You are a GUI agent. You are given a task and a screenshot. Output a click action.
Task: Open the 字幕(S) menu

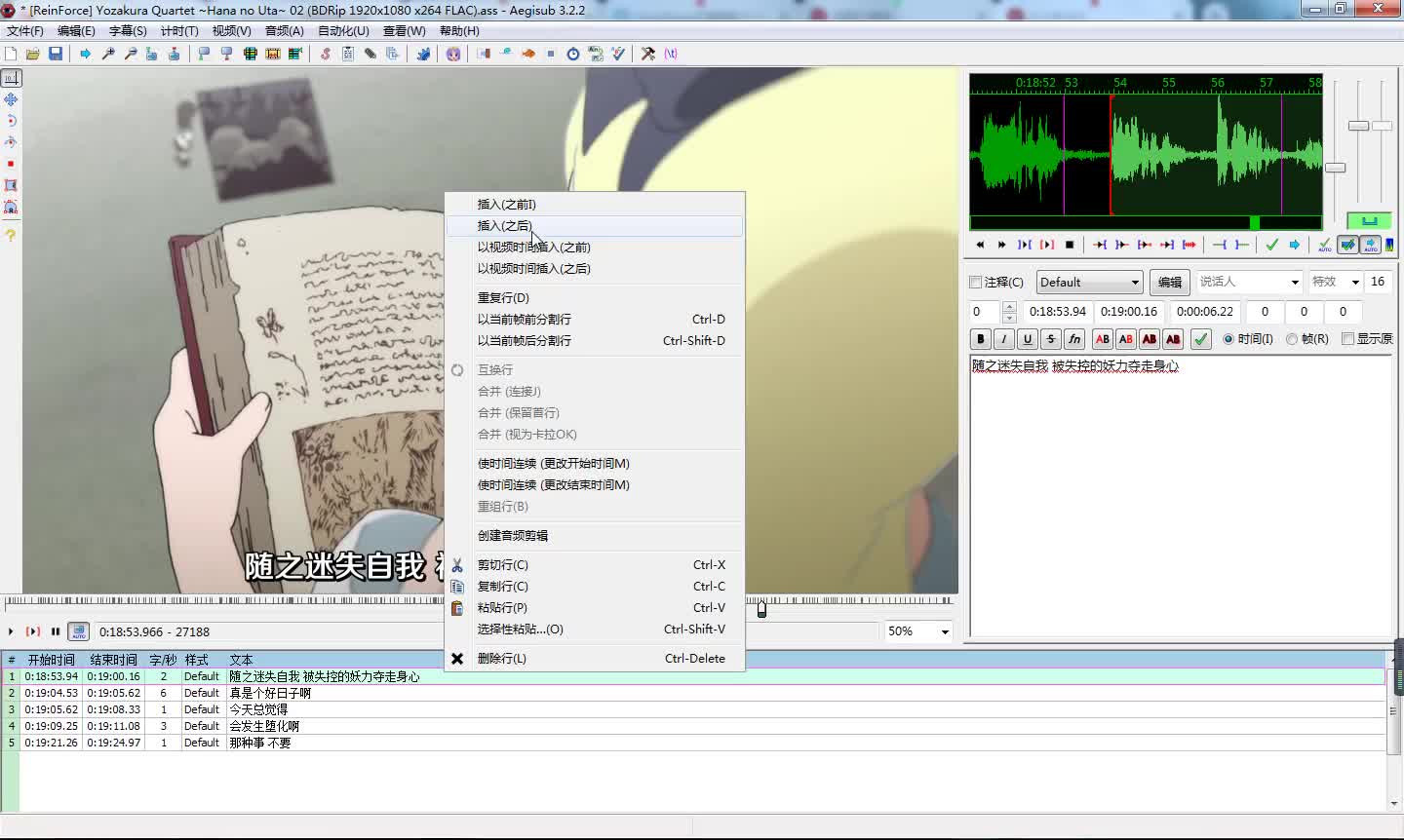point(128,31)
